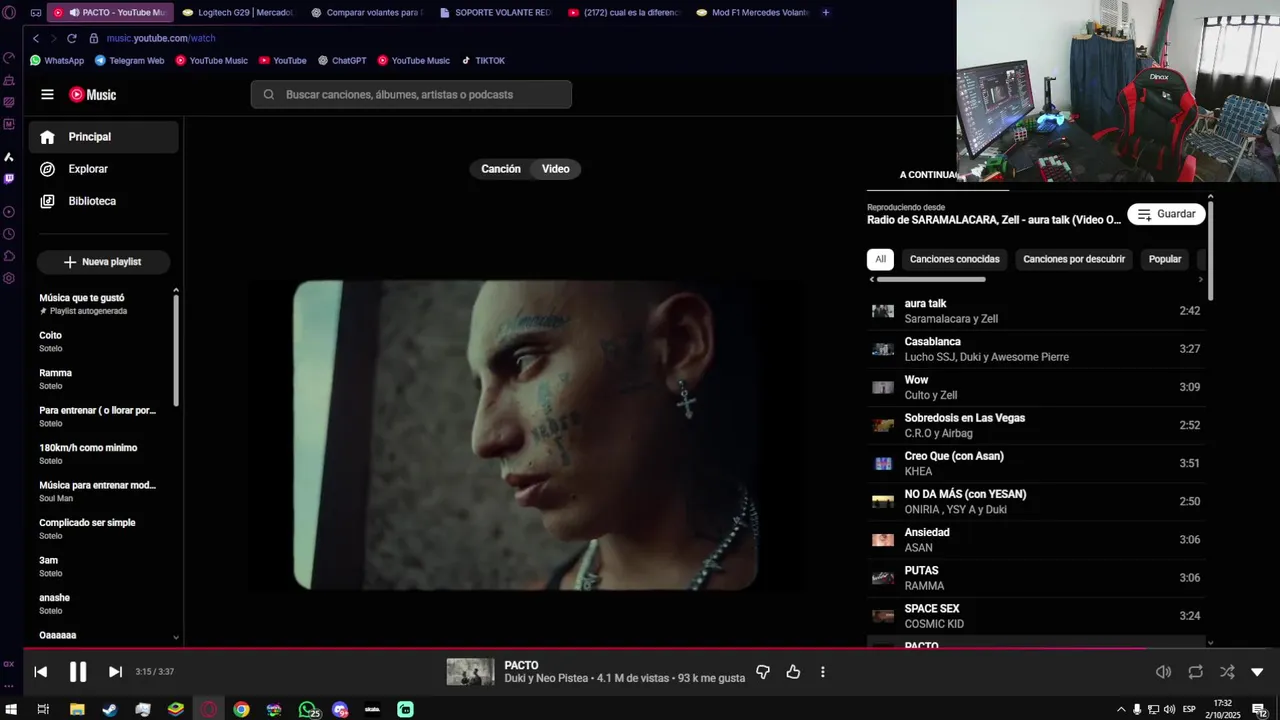Open ChatGPT bookmark

click(342, 61)
